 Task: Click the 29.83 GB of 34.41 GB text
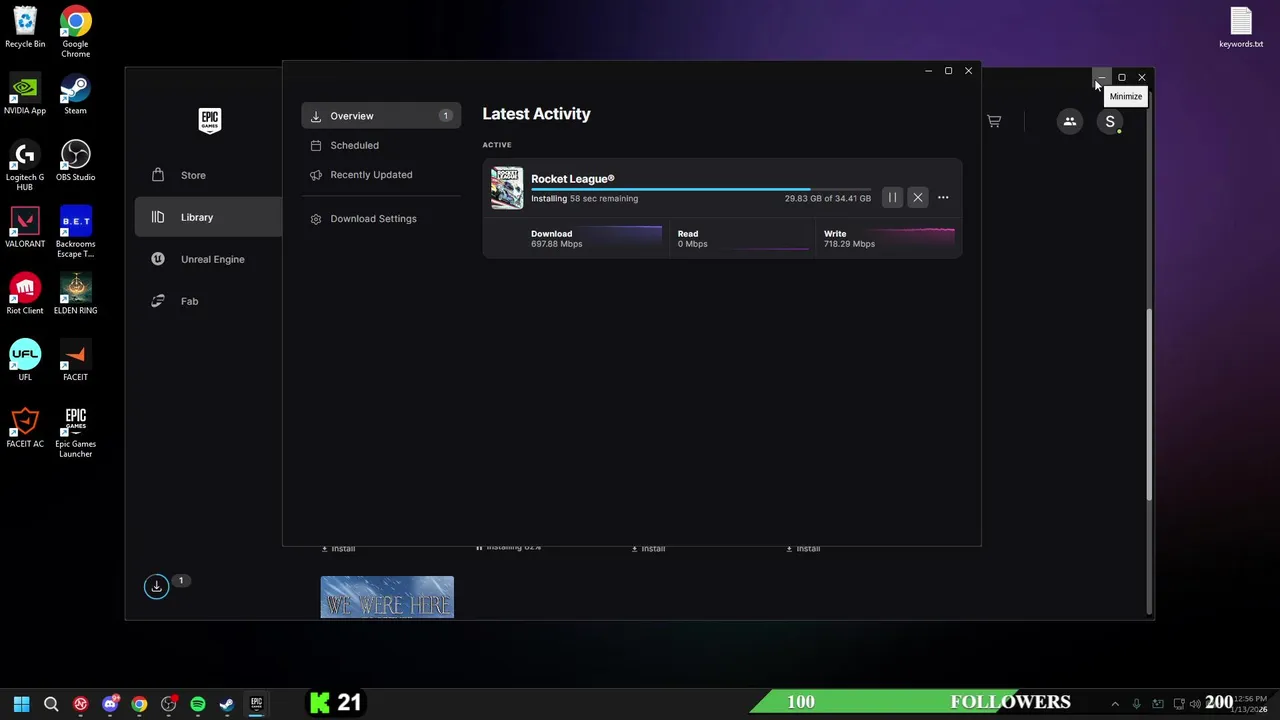pyautogui.click(x=827, y=199)
